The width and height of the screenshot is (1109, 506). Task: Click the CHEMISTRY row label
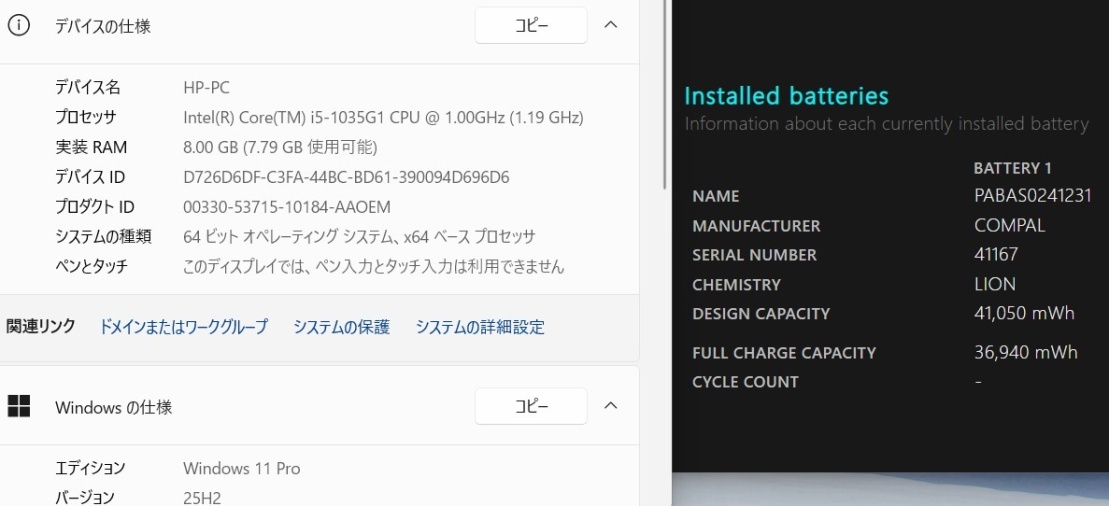pyautogui.click(x=736, y=284)
